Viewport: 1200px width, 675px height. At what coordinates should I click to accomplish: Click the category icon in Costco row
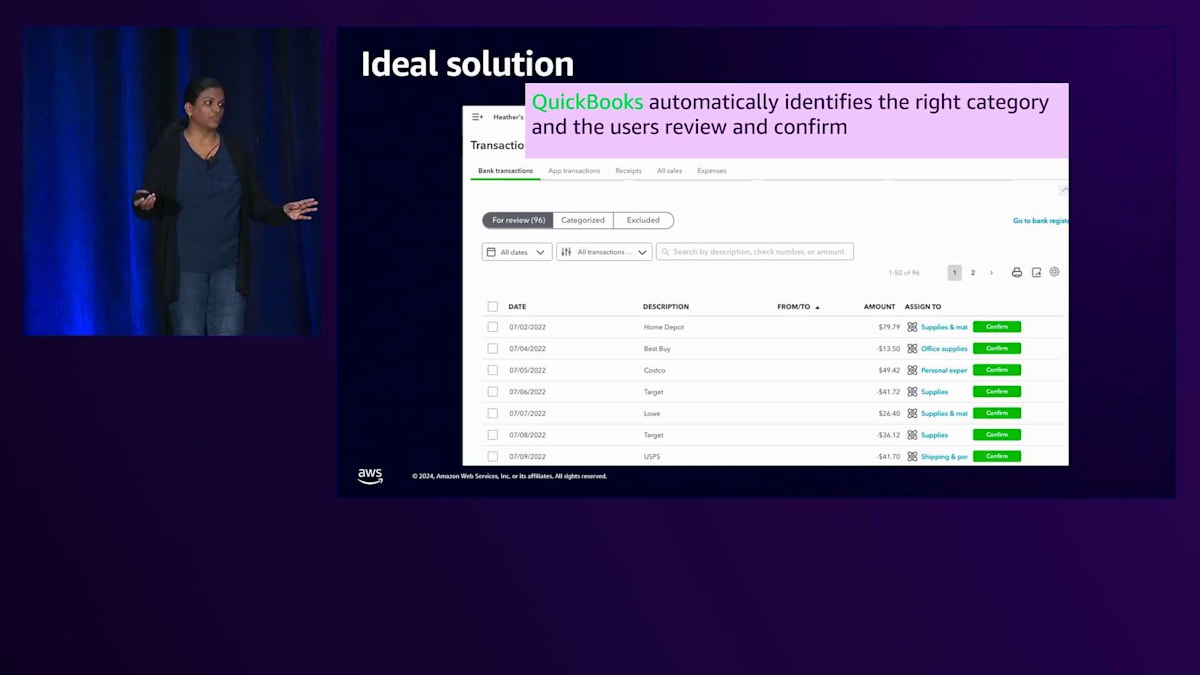pos(912,370)
